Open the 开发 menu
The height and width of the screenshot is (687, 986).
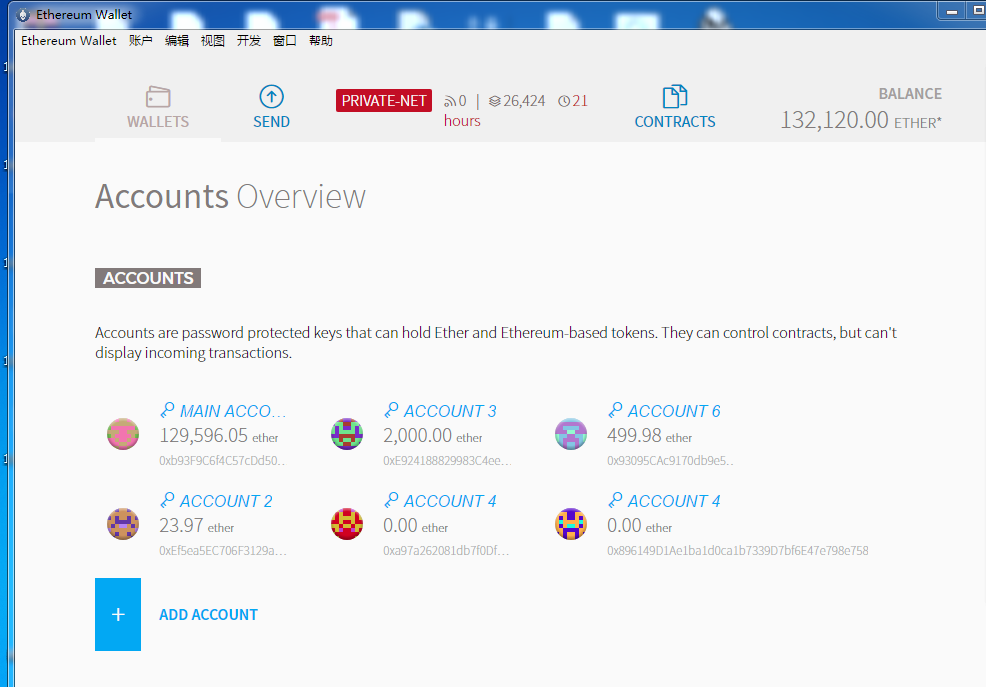tap(248, 41)
